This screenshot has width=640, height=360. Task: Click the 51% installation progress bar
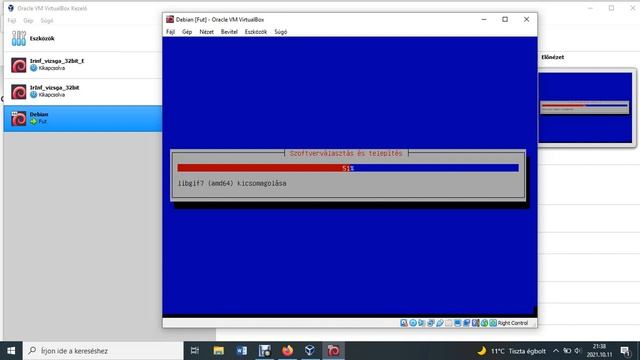pos(348,168)
